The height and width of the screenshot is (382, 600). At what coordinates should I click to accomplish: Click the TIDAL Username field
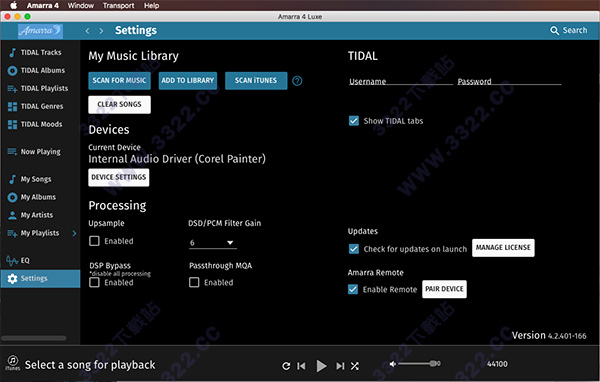[x=401, y=81]
